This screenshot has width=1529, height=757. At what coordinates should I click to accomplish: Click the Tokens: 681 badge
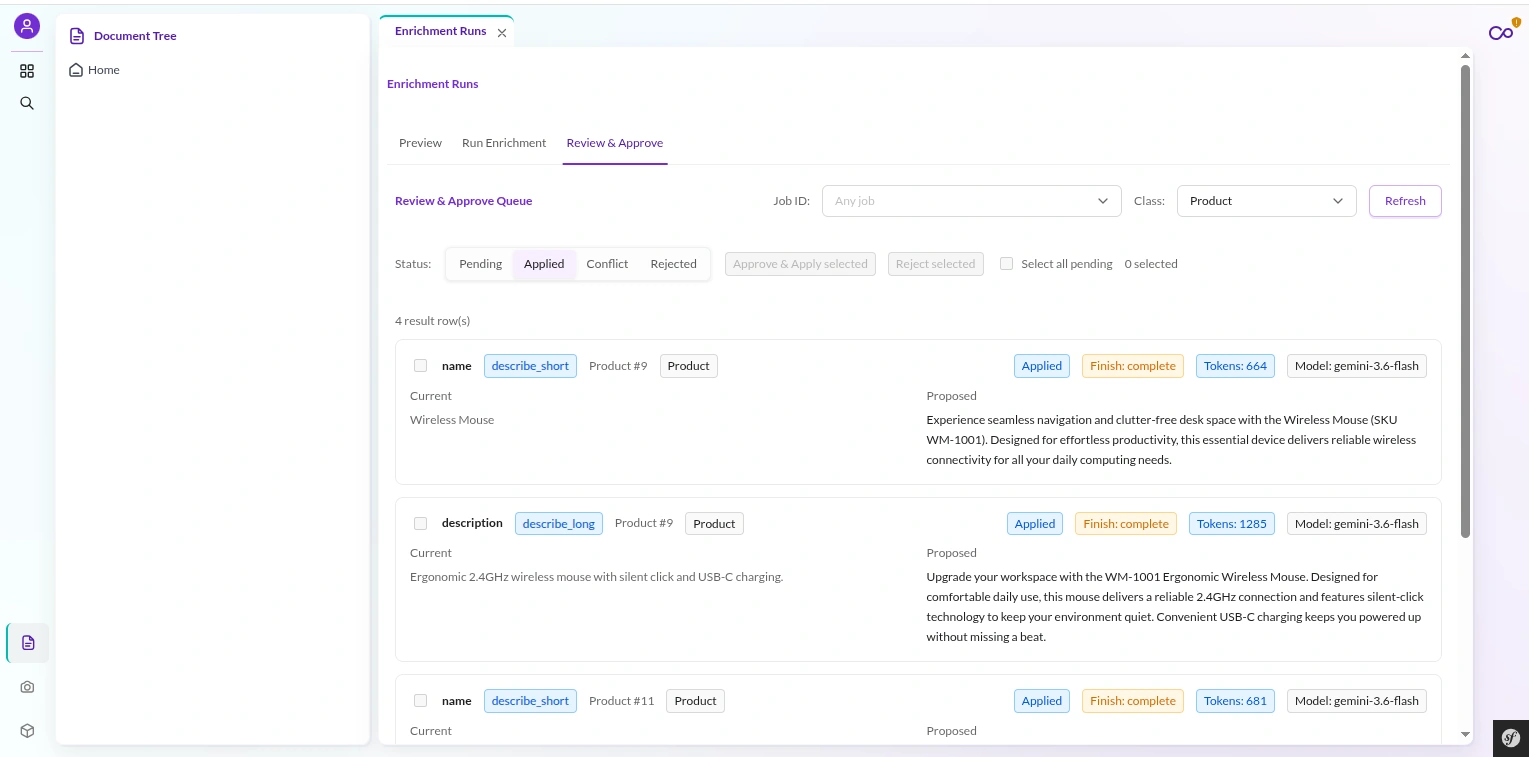pos(1235,701)
